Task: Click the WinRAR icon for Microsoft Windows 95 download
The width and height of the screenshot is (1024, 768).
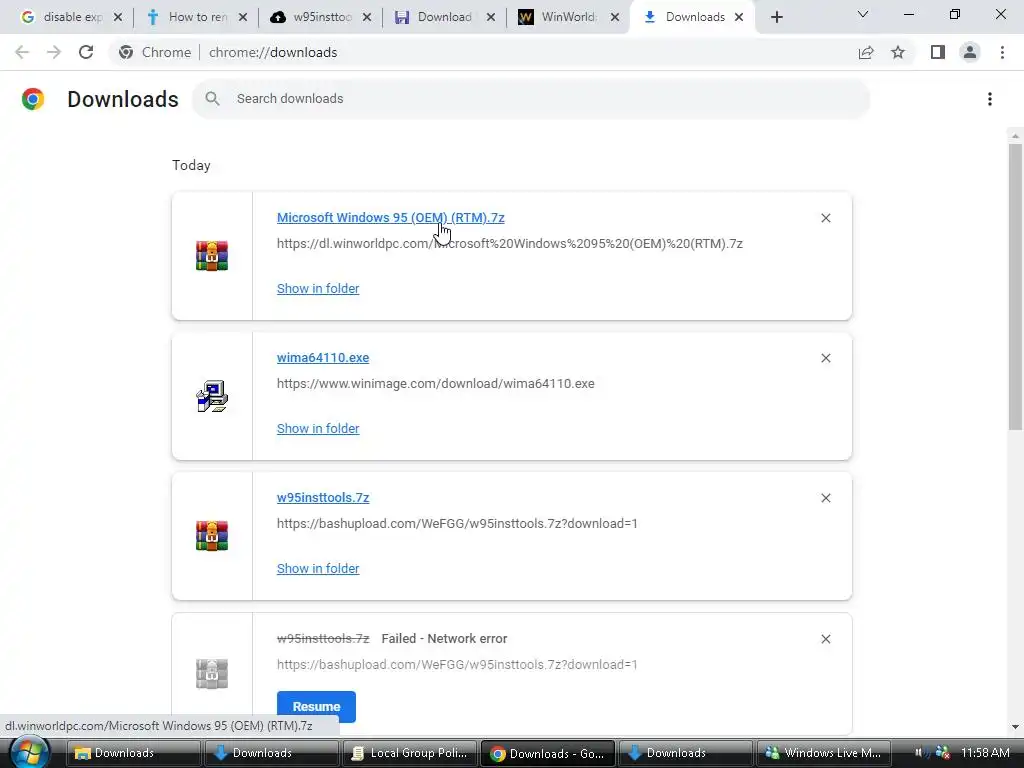Action: pyautogui.click(x=212, y=256)
